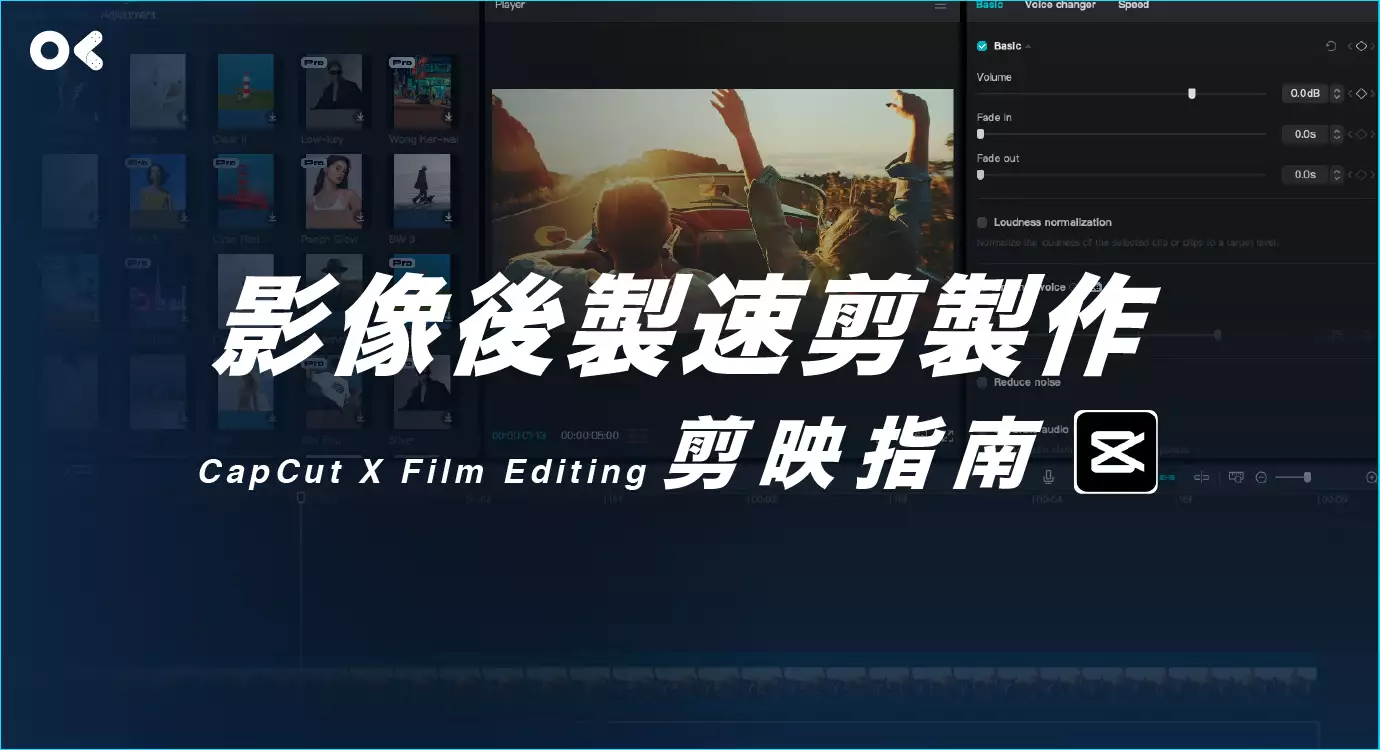Image resolution: width=1380 pixels, height=750 pixels.
Task: Click the Fade in slider handle
Action: point(980,134)
